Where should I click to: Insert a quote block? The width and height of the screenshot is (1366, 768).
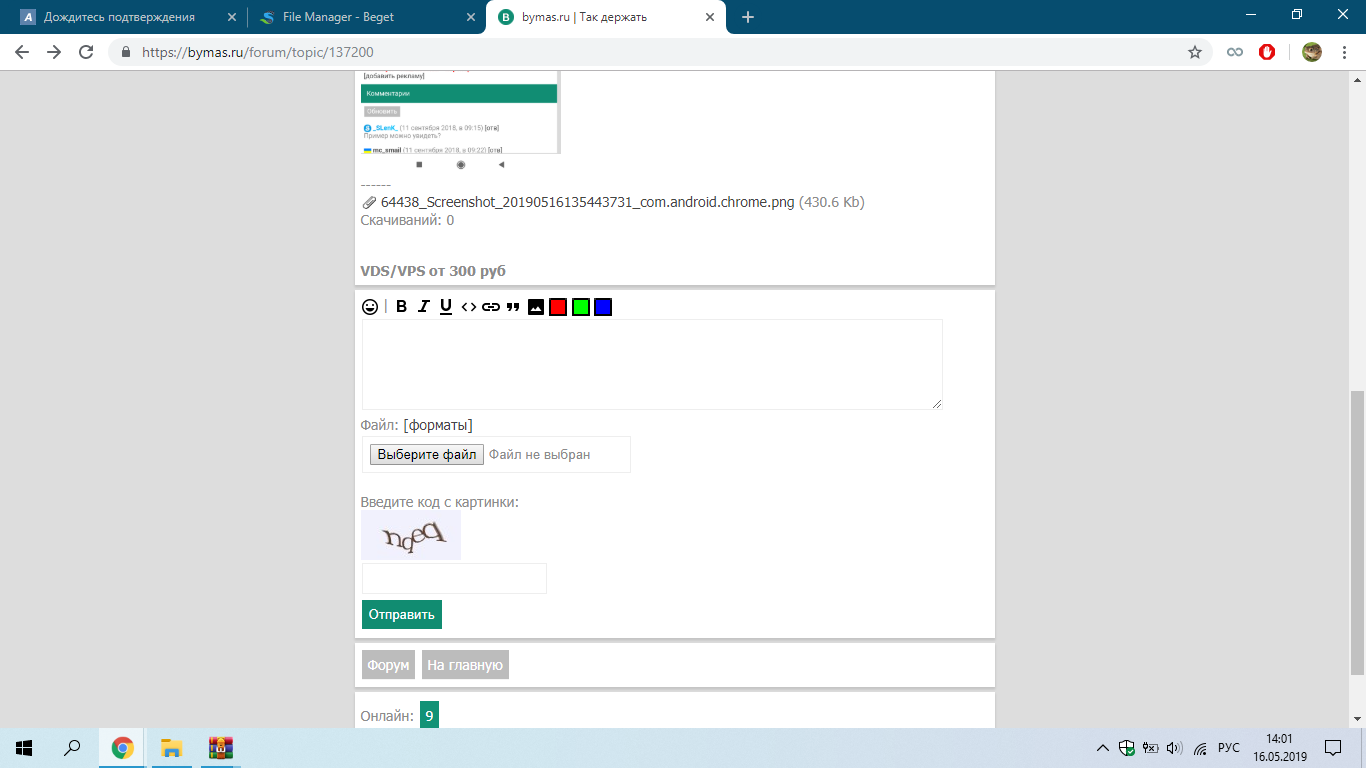tap(513, 307)
